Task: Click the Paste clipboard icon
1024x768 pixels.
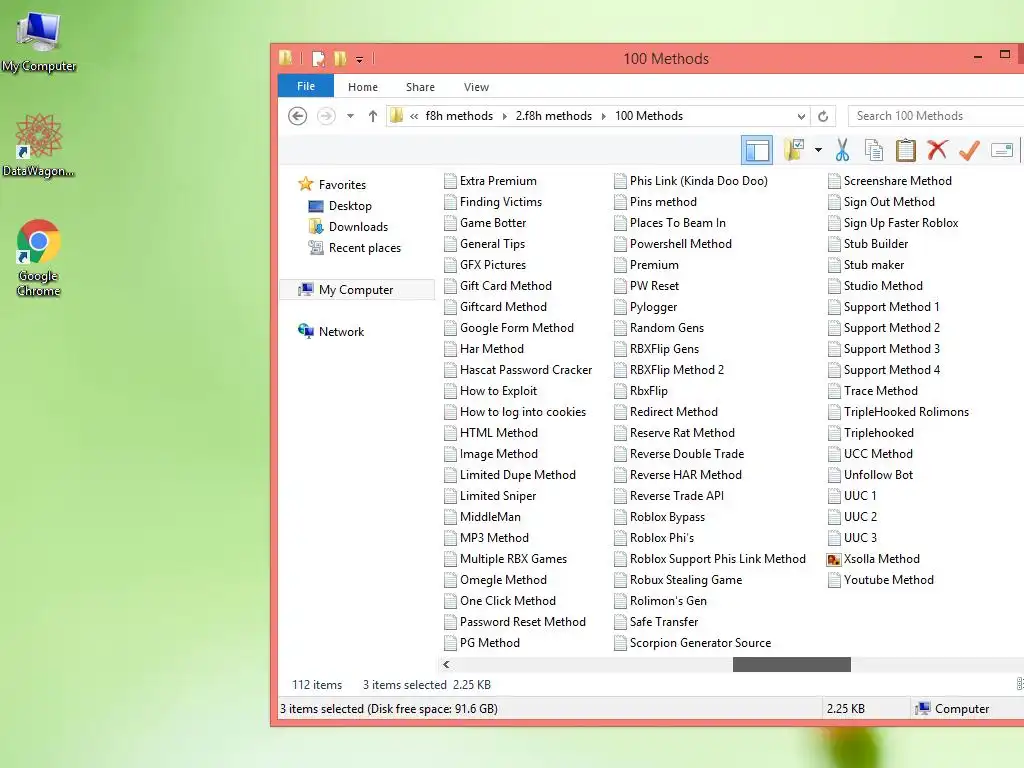Action: 906,150
